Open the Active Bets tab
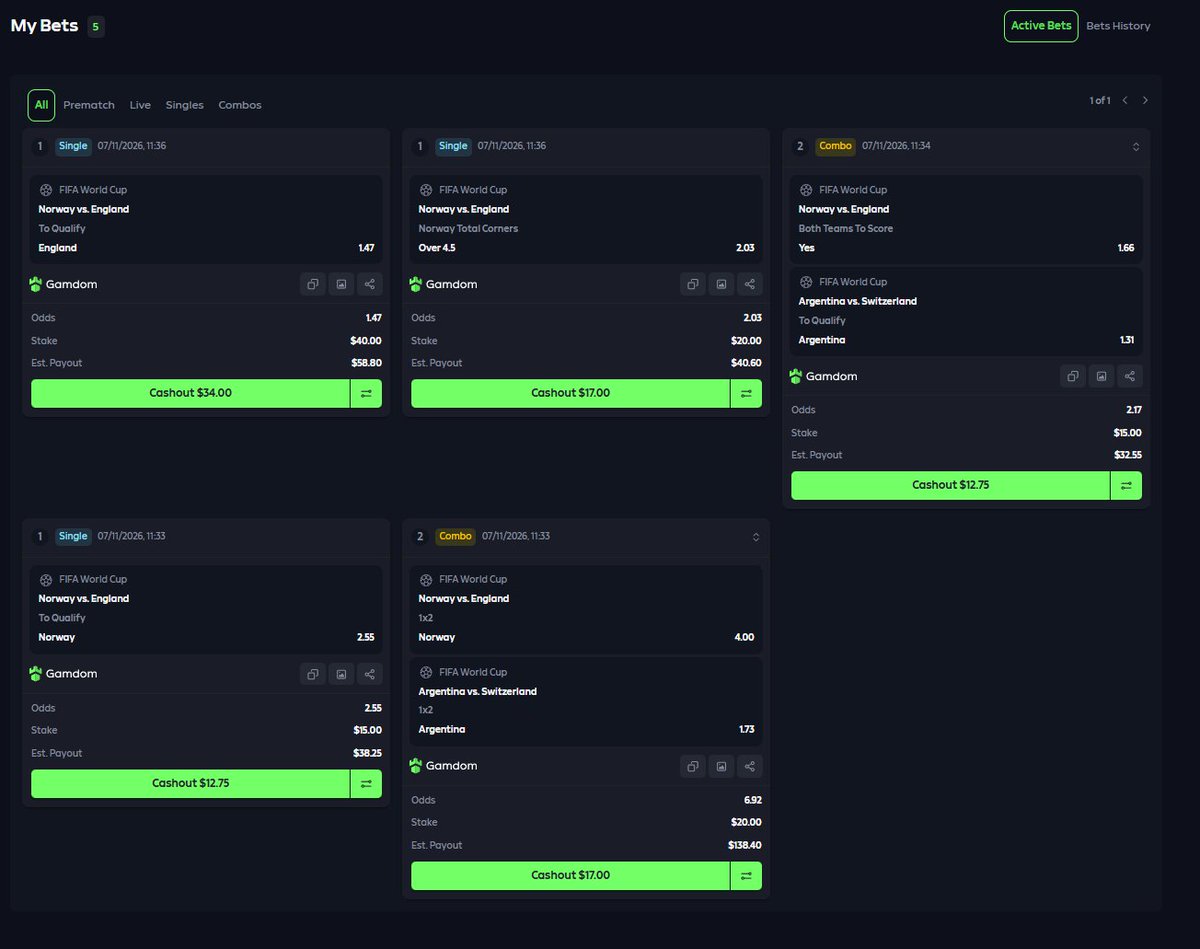Screen dimensions: 1200x949 click(x=1041, y=26)
